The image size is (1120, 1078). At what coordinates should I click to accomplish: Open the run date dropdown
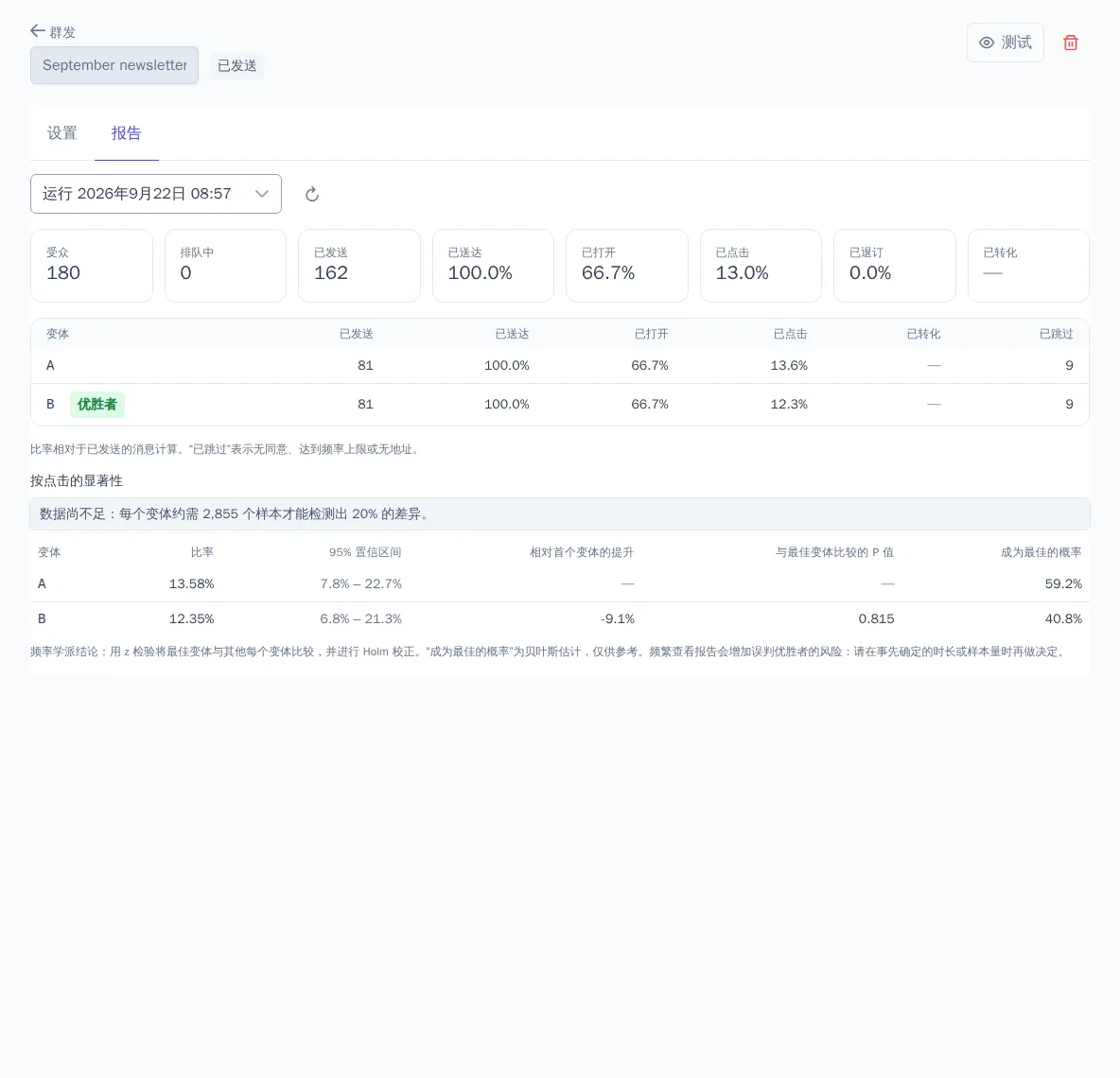click(x=156, y=194)
